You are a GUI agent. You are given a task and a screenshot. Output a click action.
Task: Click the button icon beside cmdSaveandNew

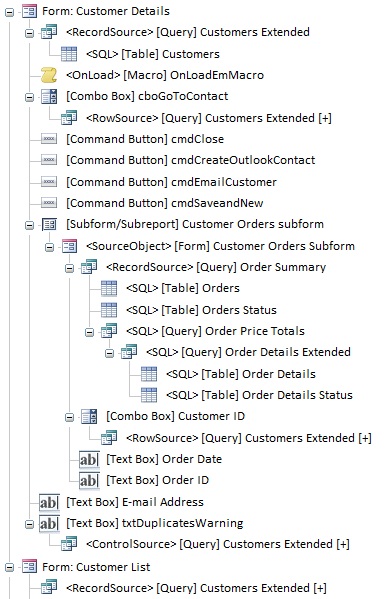pos(49,203)
